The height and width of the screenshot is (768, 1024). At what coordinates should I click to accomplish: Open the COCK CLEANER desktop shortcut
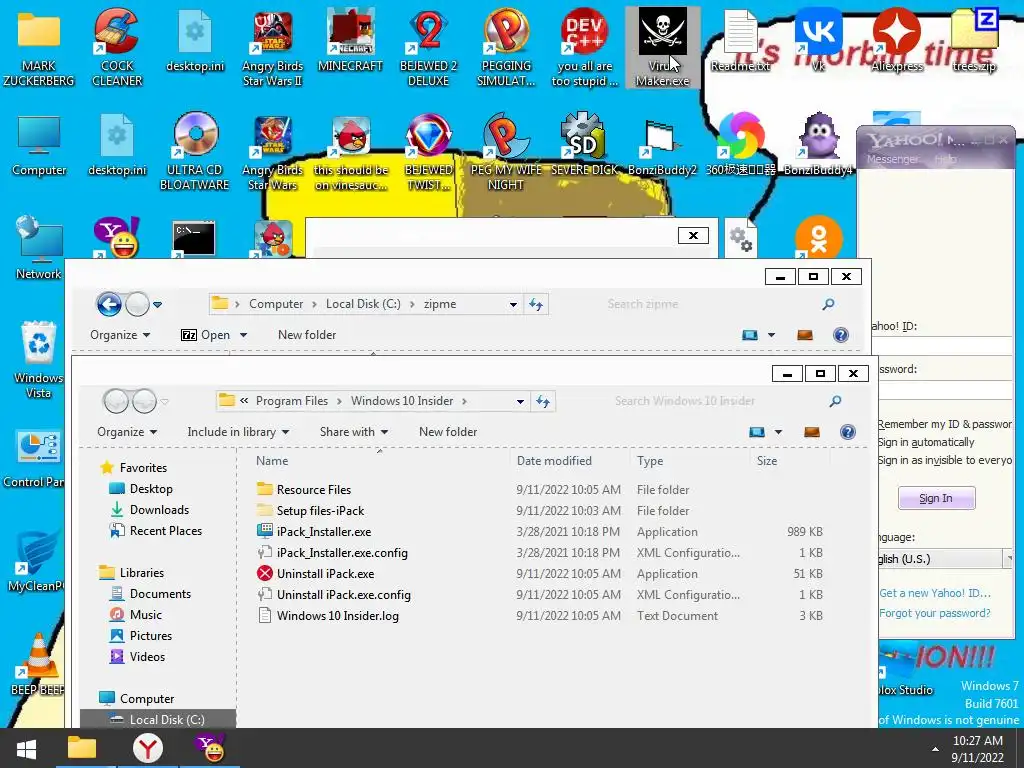(x=116, y=47)
